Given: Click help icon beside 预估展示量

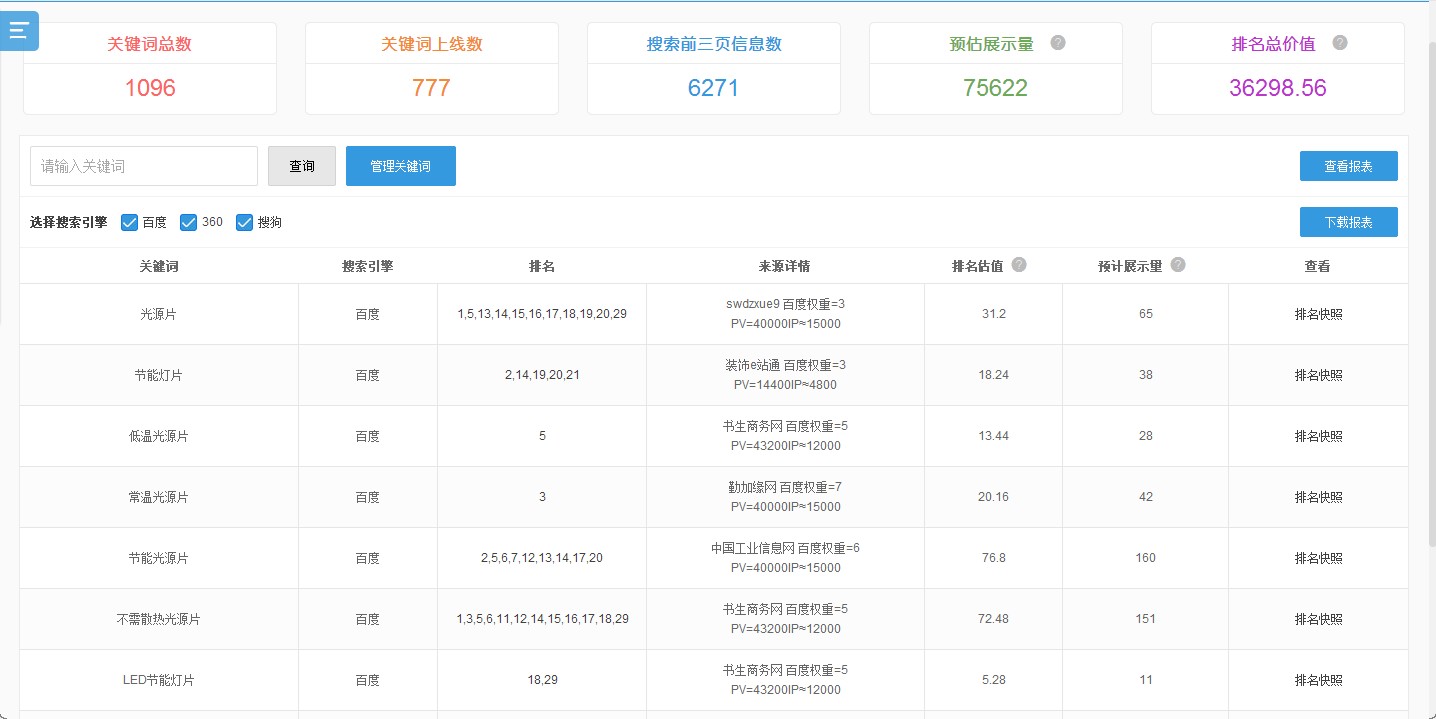Looking at the screenshot, I should point(1058,43).
